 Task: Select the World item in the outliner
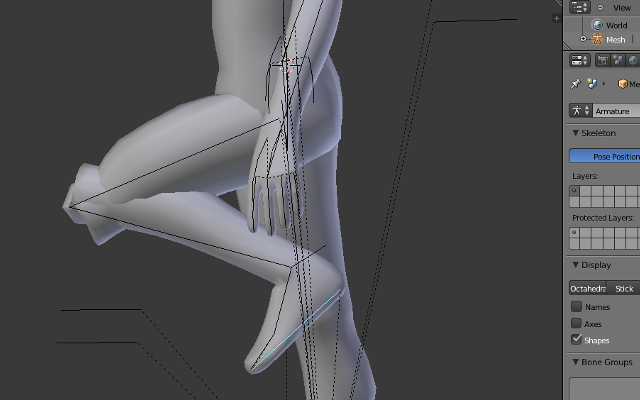click(x=616, y=25)
